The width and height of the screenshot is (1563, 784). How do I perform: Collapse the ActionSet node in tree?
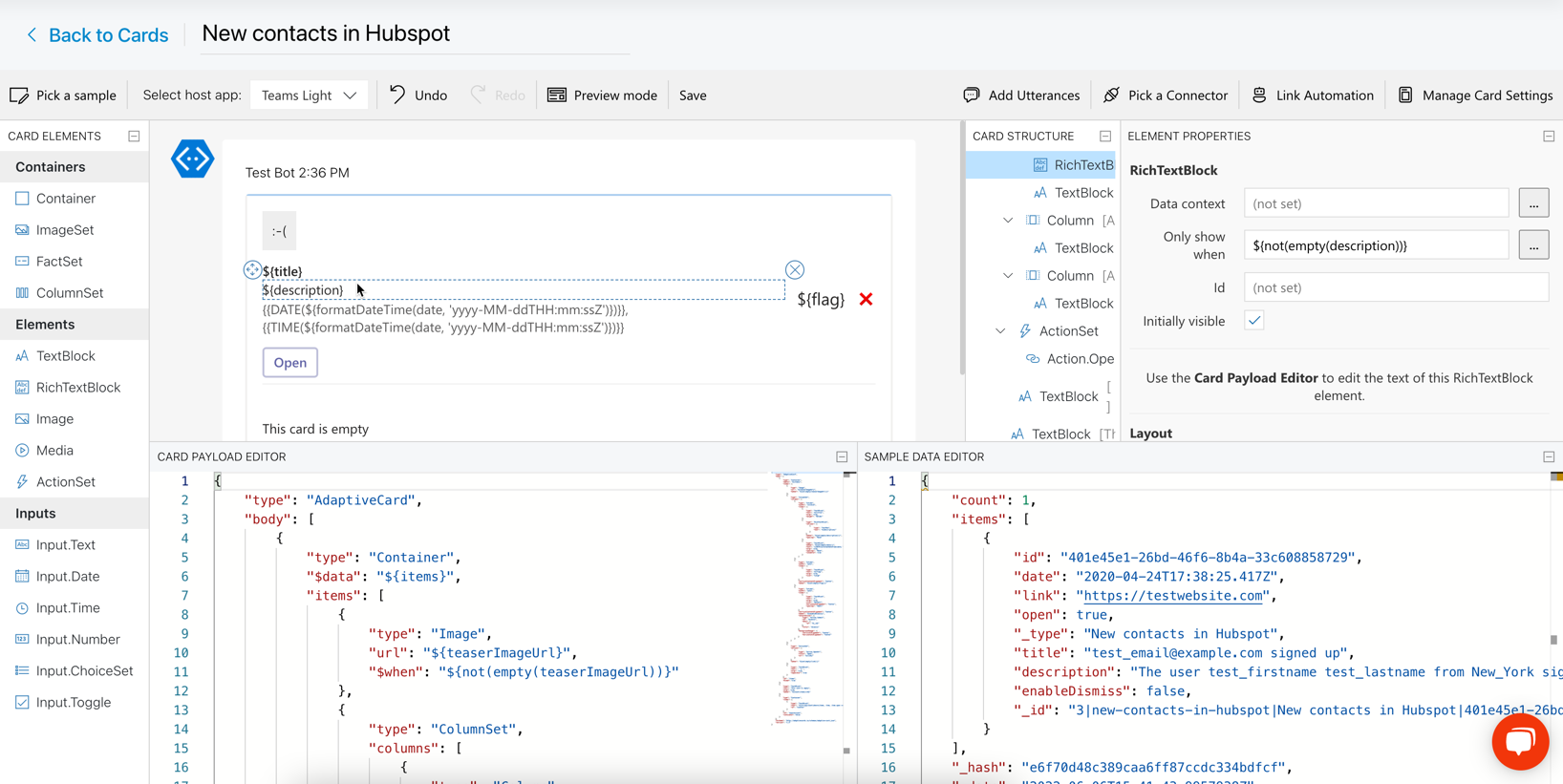pos(1000,330)
